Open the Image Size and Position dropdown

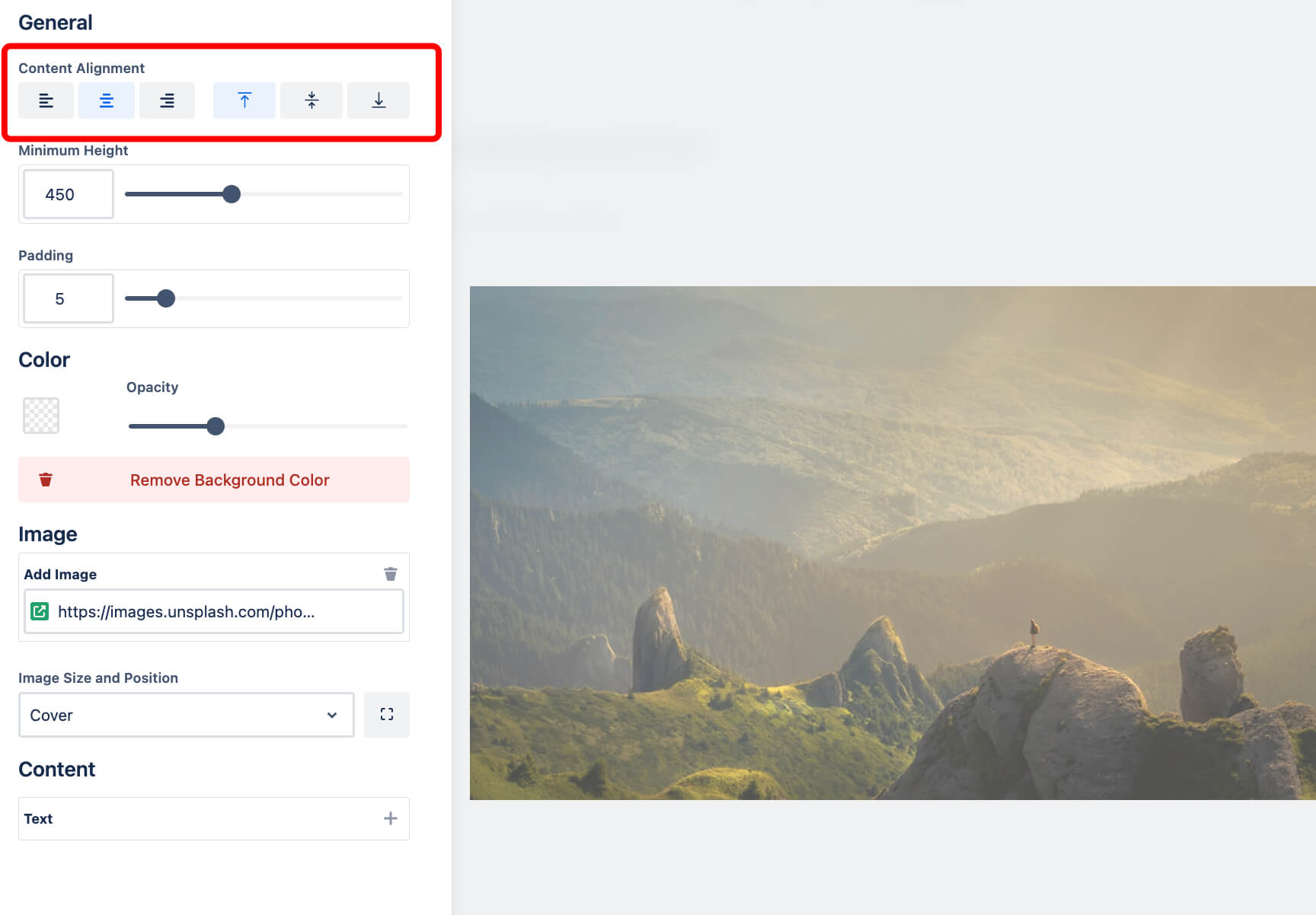click(186, 715)
